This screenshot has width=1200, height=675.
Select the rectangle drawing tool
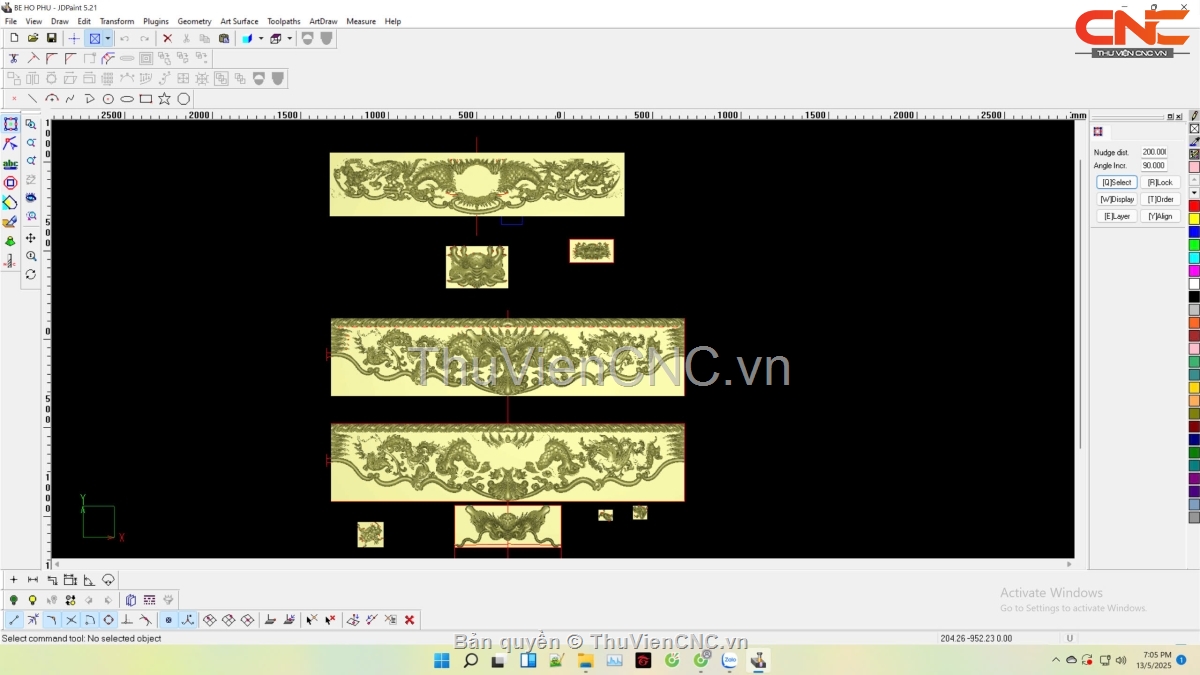pos(146,99)
